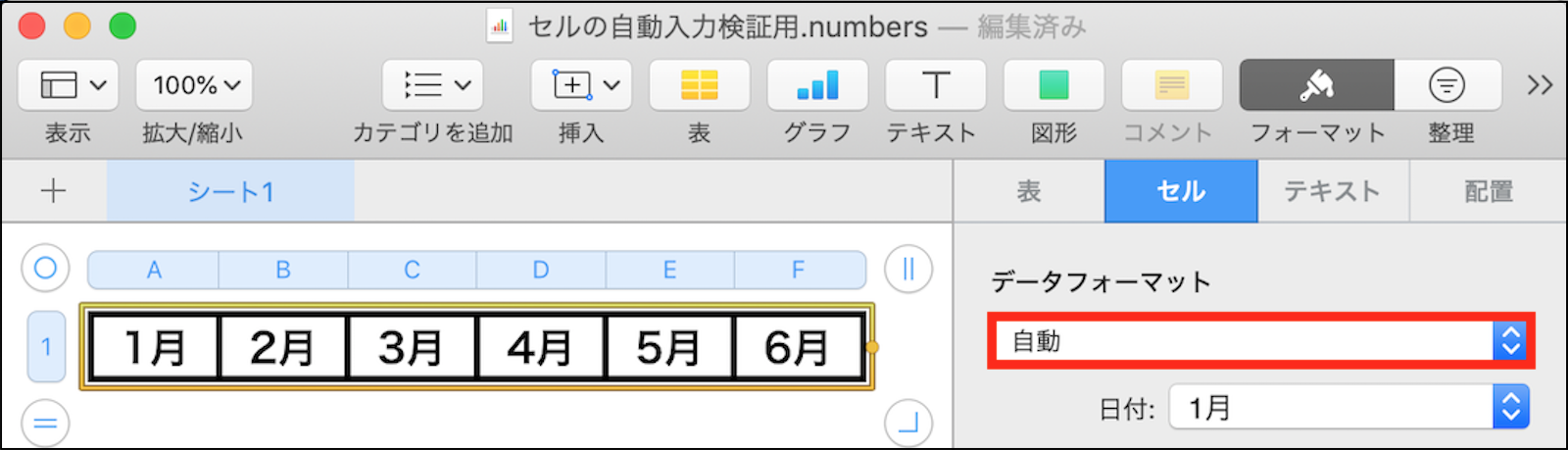Open the 挿入 (insert) menu button
This screenshot has height=450, width=1568.
coord(581,86)
